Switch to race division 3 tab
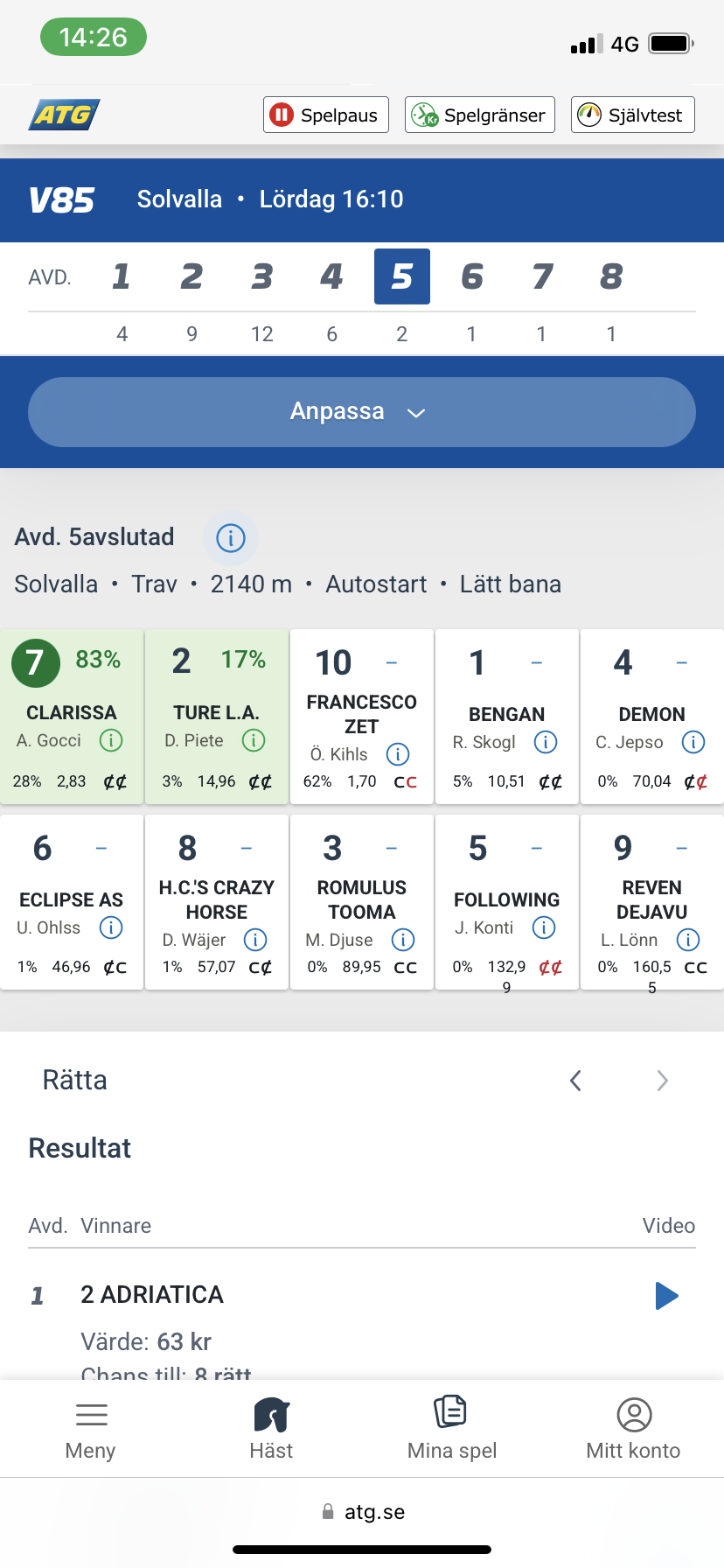 tap(261, 276)
